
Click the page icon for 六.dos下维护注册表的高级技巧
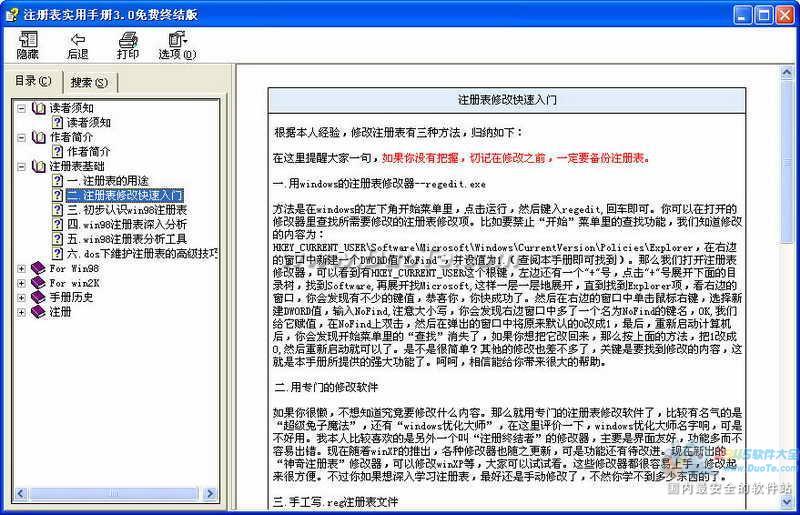(58, 253)
